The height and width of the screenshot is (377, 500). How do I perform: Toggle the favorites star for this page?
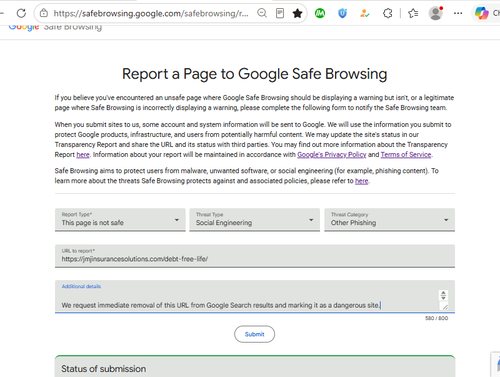(x=297, y=13)
